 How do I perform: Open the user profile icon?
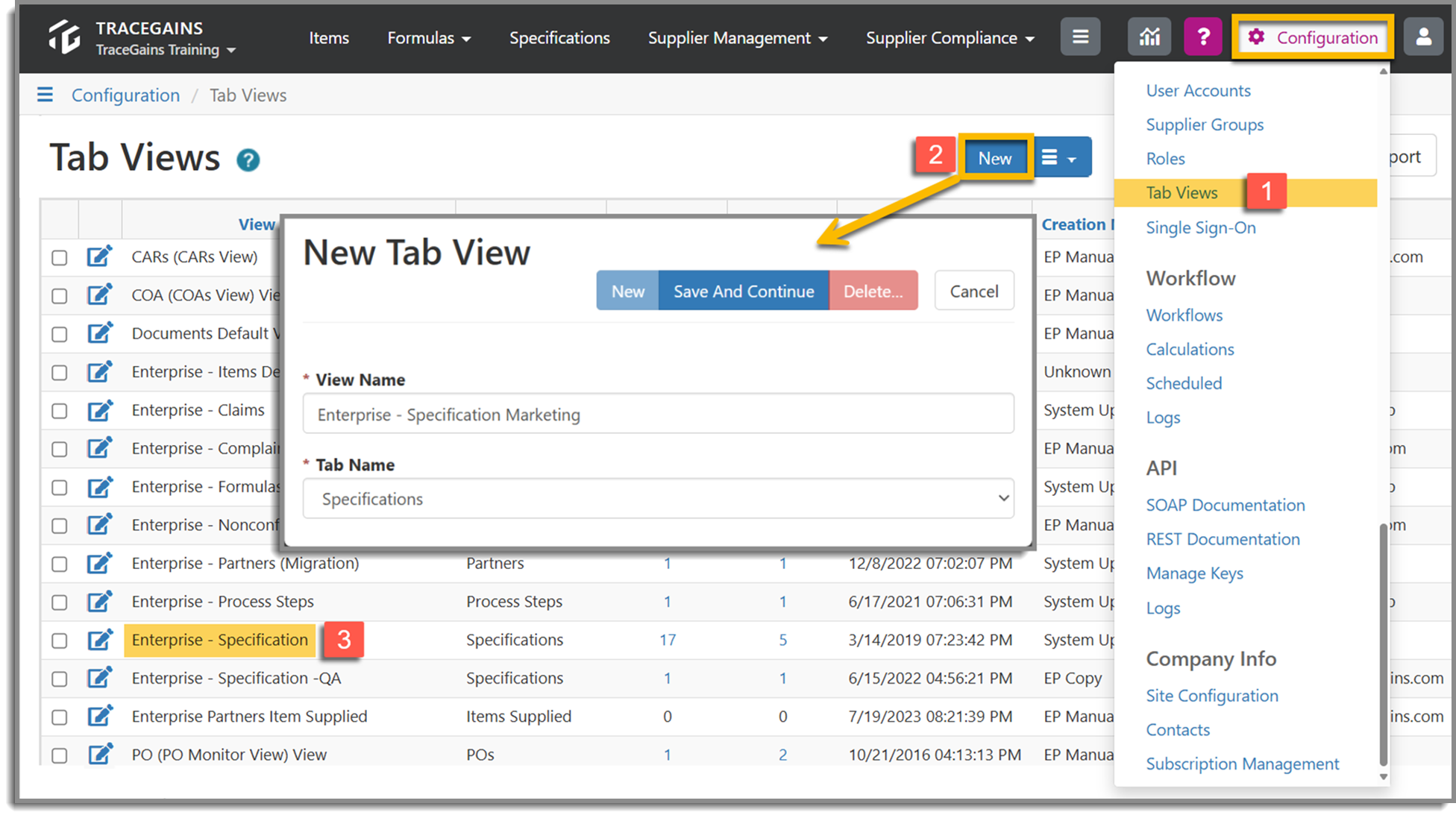[1424, 37]
